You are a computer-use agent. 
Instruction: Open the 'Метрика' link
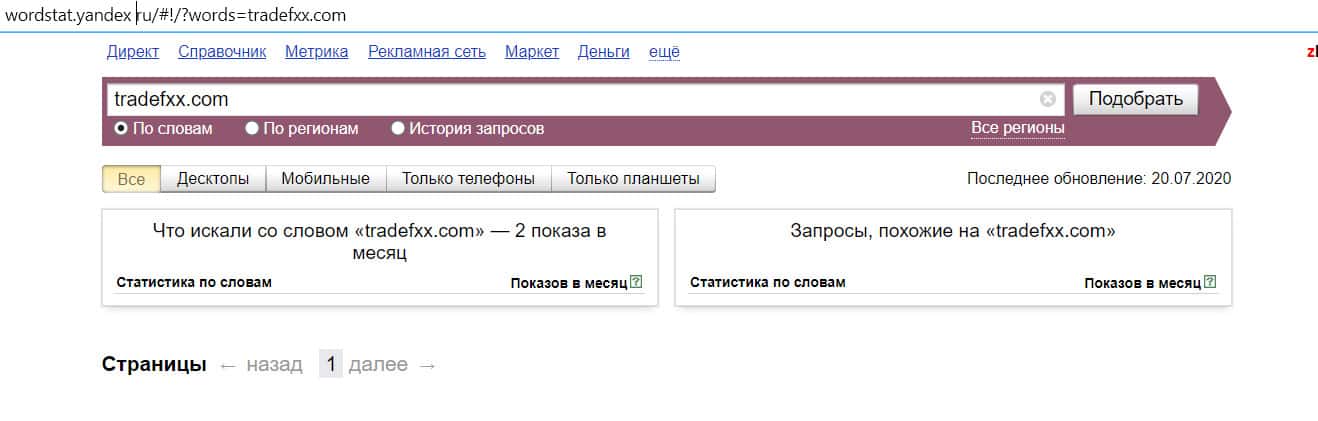point(316,52)
